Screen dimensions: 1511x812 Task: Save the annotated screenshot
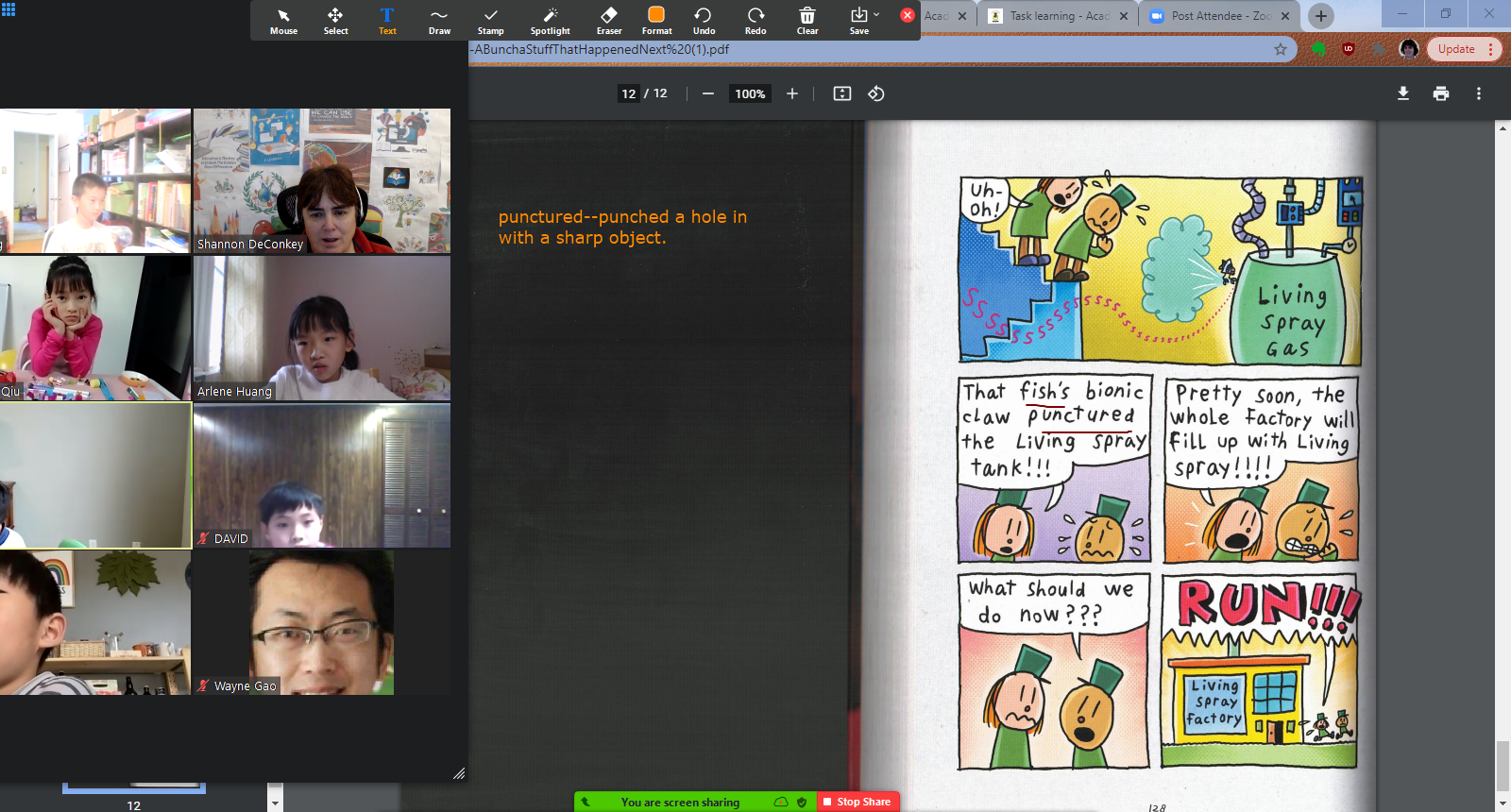coord(858,21)
